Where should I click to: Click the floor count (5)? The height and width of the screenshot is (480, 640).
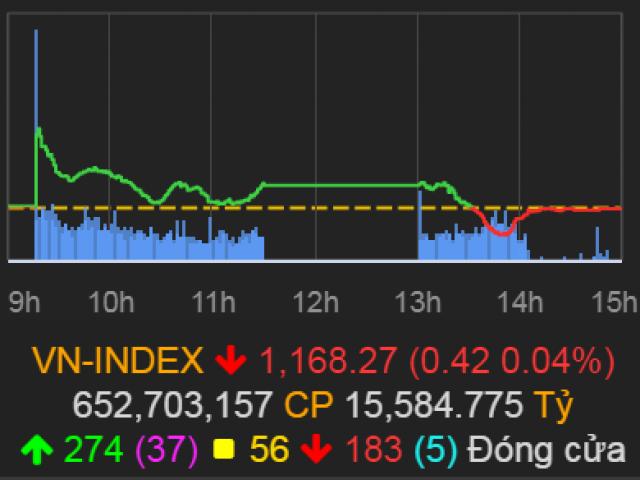436,449
